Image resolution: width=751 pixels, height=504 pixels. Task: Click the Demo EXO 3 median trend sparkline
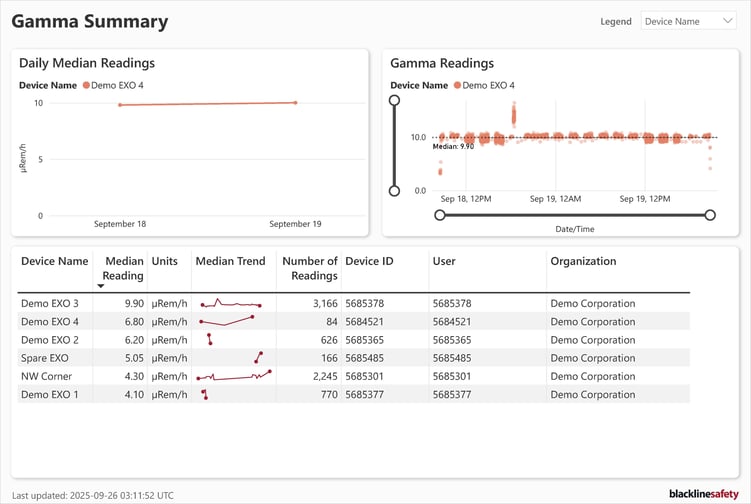pyautogui.click(x=231, y=303)
